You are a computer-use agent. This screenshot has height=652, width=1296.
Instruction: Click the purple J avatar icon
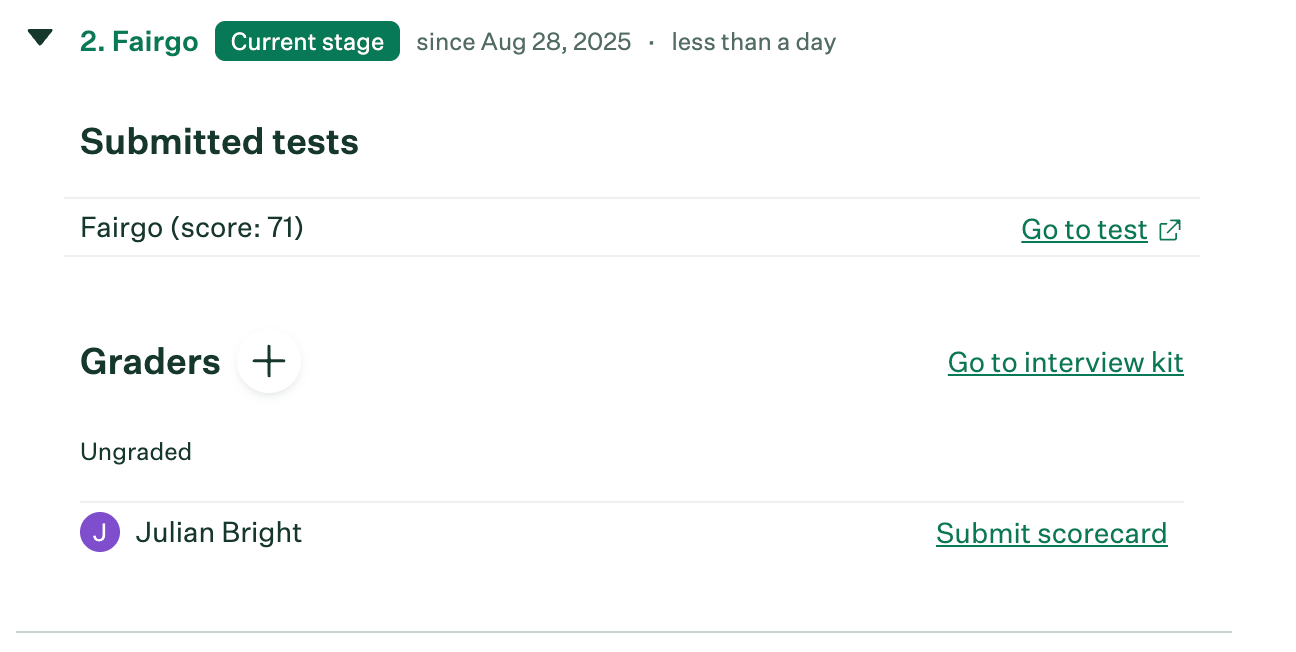pos(99,533)
